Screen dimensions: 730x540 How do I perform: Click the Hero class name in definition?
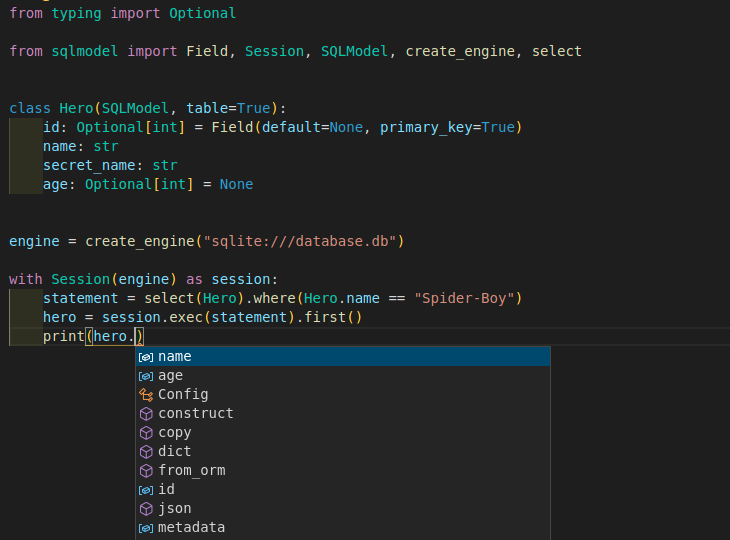72,109
